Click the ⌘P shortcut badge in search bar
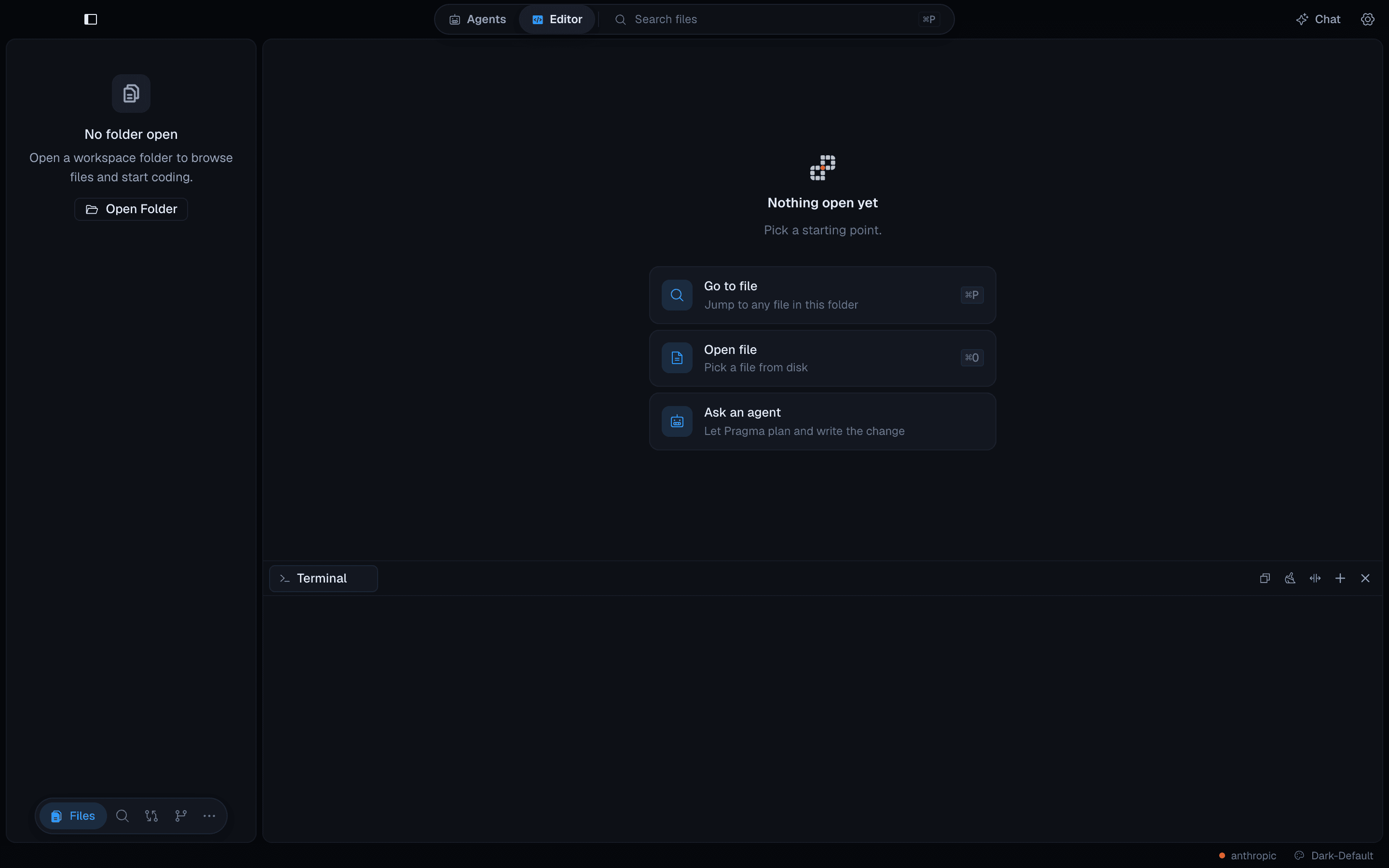Image resolution: width=1389 pixels, height=868 pixels. [929, 19]
